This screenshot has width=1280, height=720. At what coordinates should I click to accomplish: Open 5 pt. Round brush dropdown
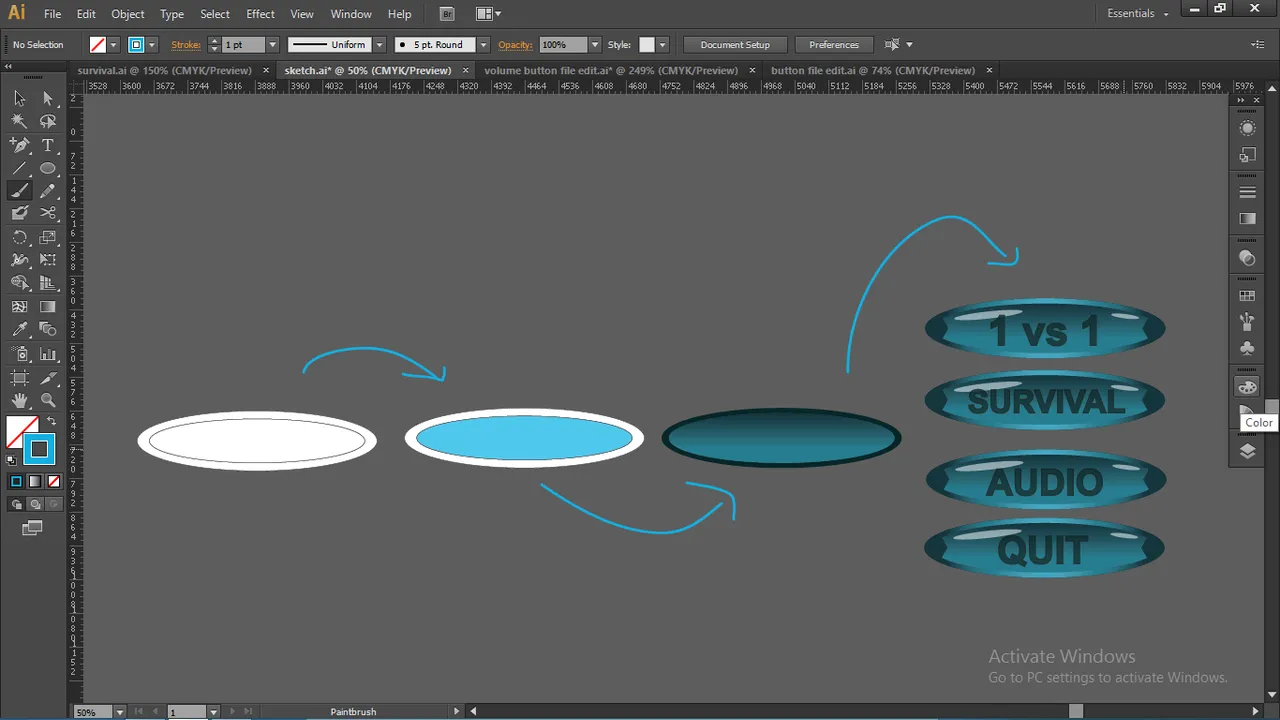pyautogui.click(x=484, y=45)
